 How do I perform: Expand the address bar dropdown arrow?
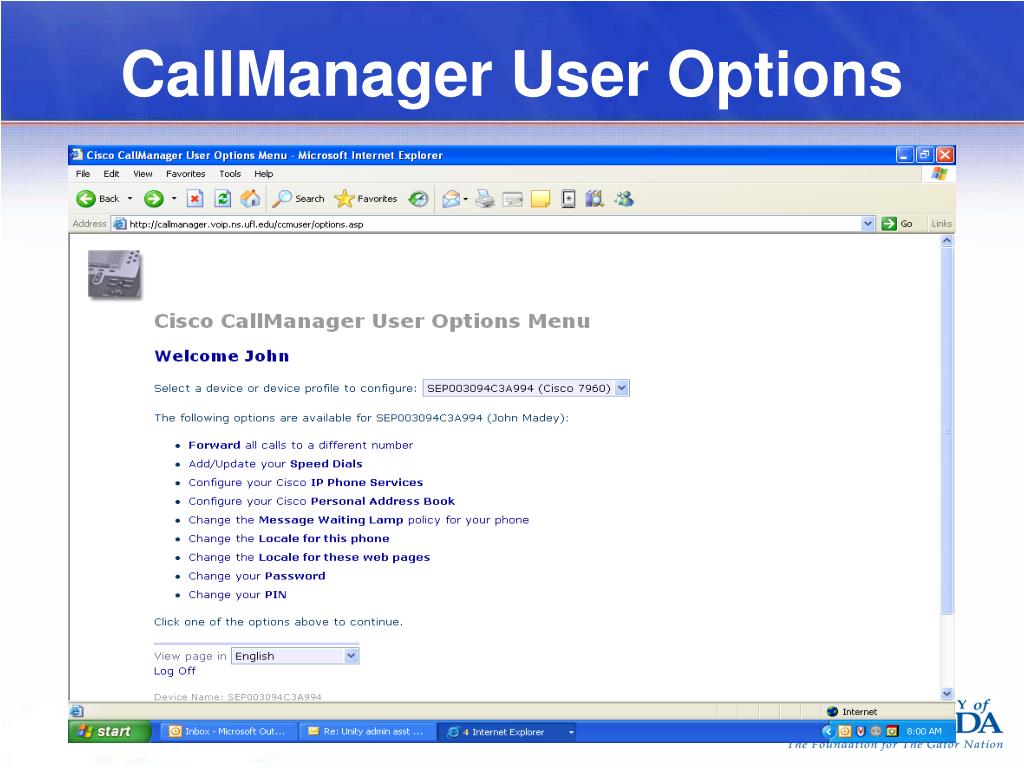pyautogui.click(x=868, y=224)
